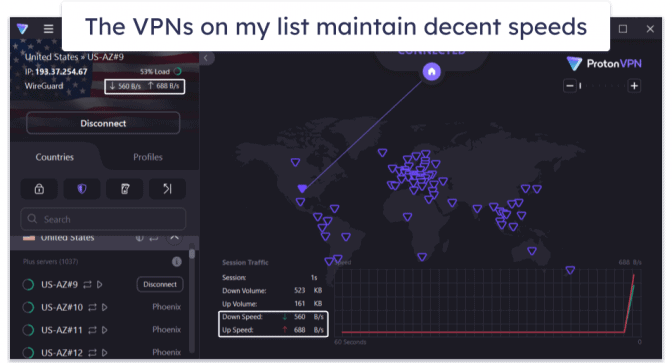Click streaming play icon for US-AZ#11

point(105,330)
